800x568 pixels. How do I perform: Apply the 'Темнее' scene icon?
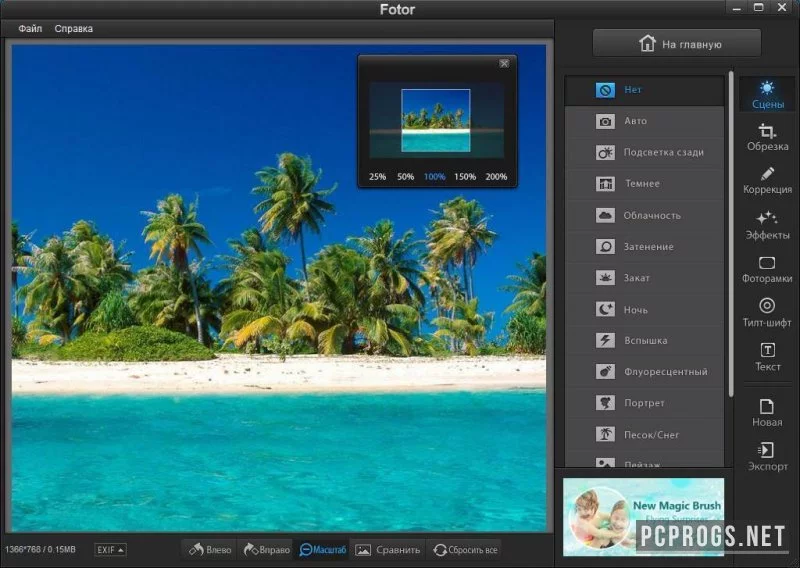(x=605, y=184)
